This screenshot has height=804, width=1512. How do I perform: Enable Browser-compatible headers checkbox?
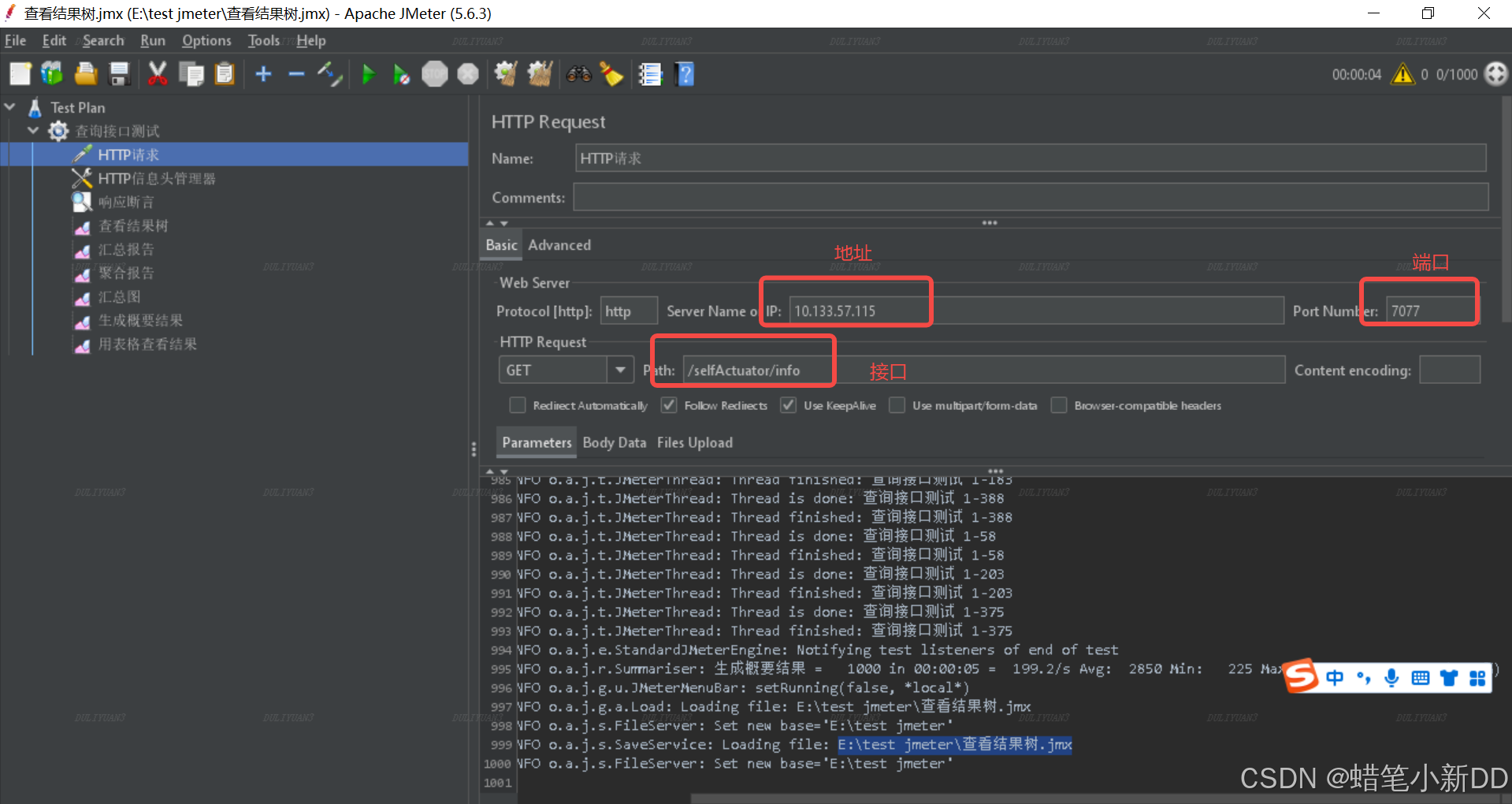click(x=1059, y=405)
